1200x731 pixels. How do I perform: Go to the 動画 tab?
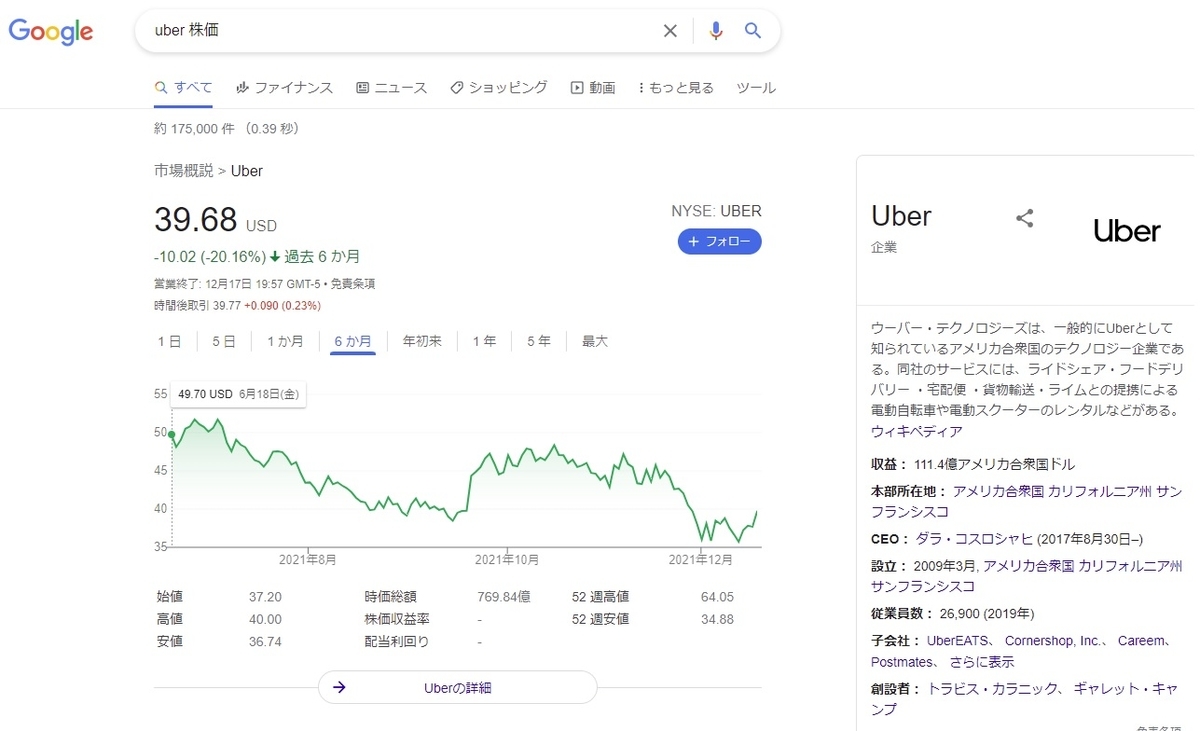coord(593,88)
